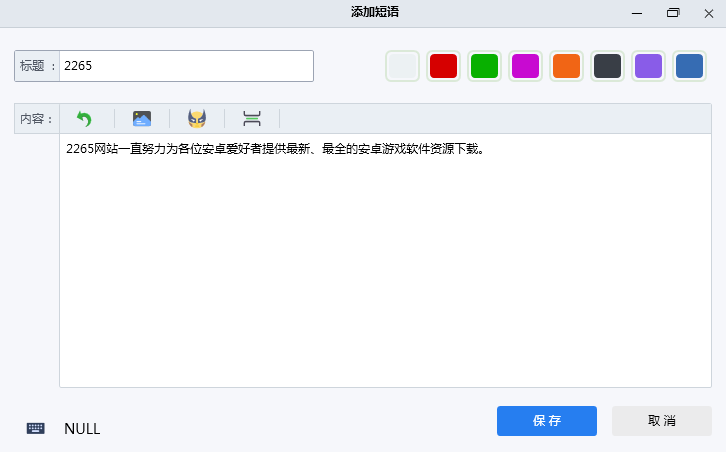The height and width of the screenshot is (452, 726).
Task: Pick the magenta color swatch
Action: (x=525, y=66)
